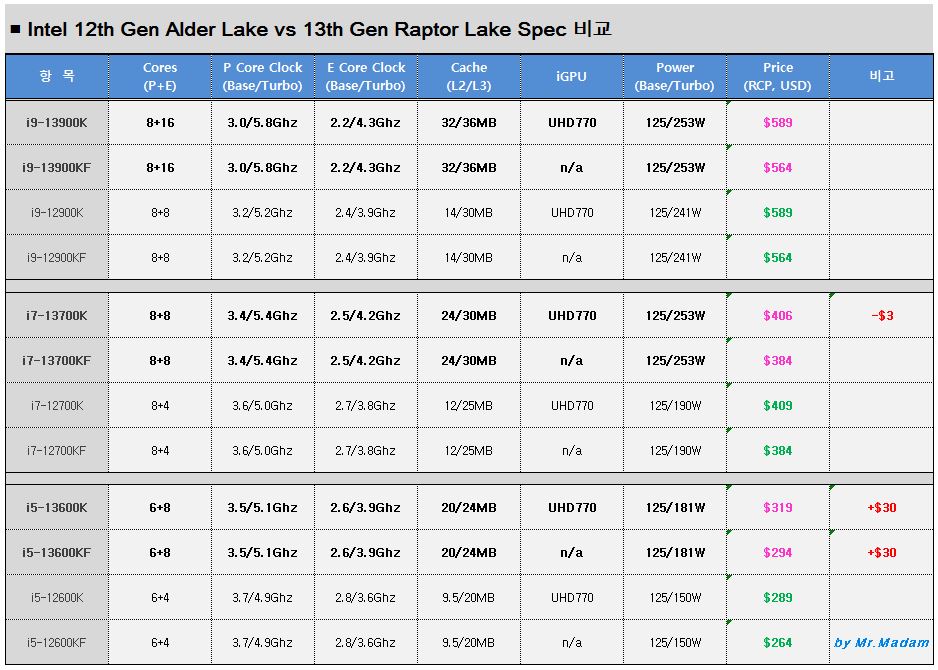
Task: Select the i5-12600K model cell
Action: click(x=57, y=597)
